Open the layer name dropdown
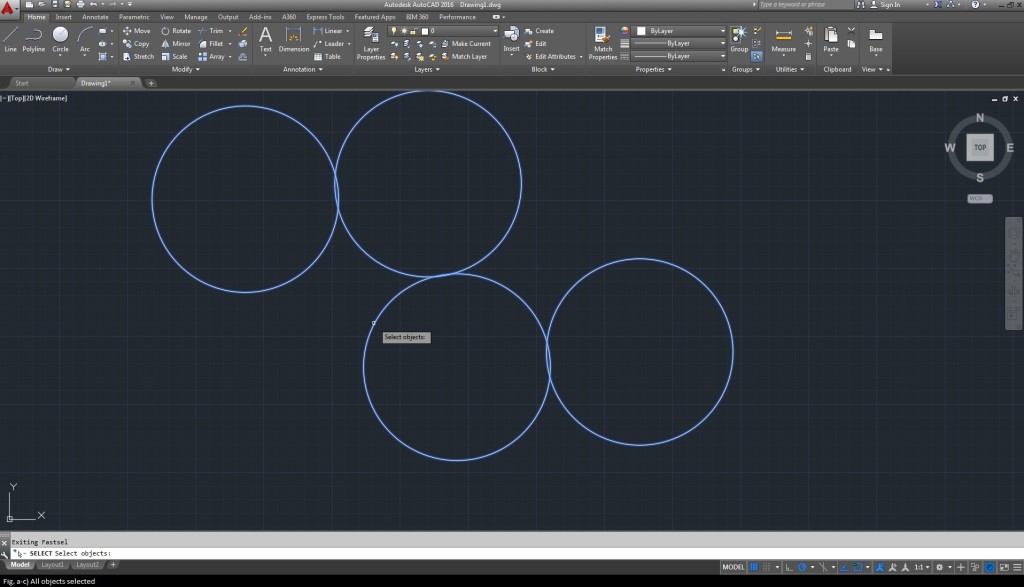1024x587 pixels. click(460, 31)
